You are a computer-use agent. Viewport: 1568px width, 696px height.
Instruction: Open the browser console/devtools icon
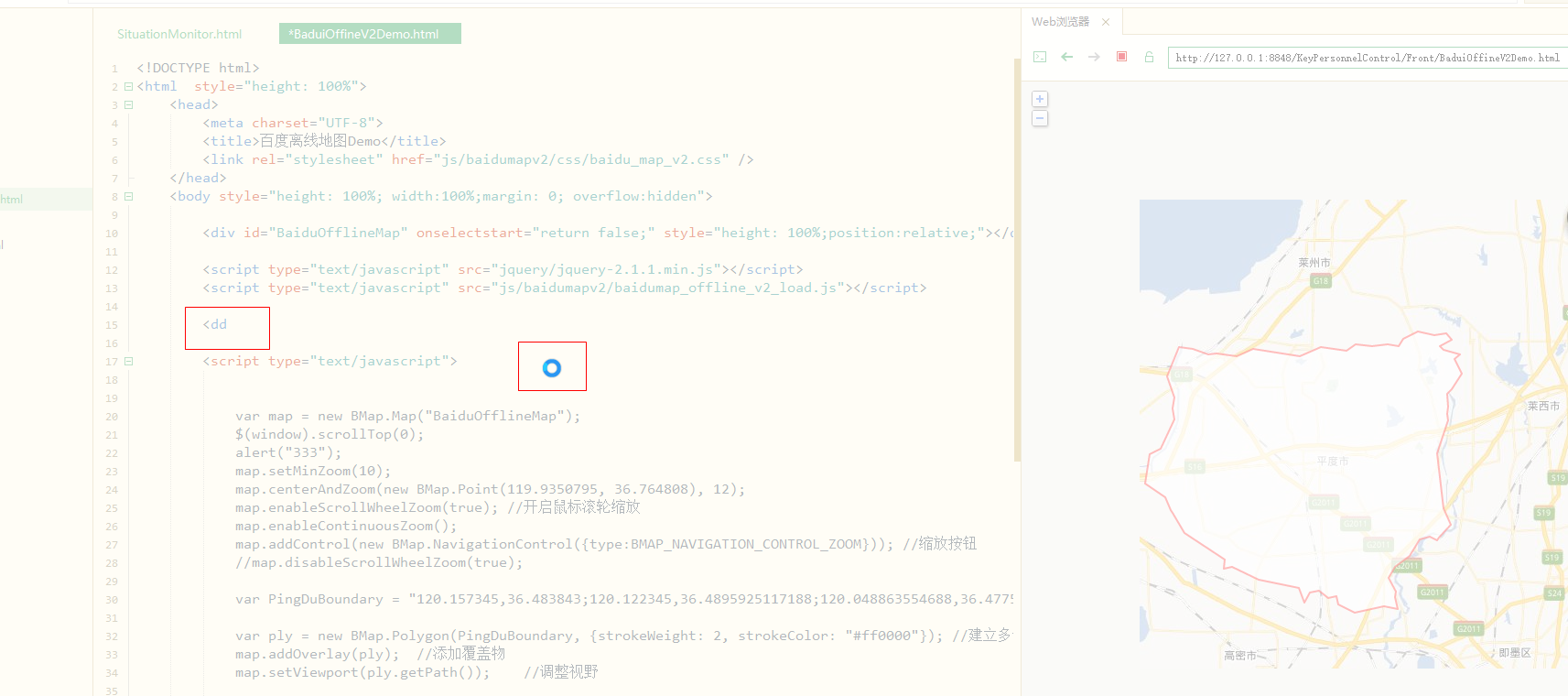[x=1040, y=57]
